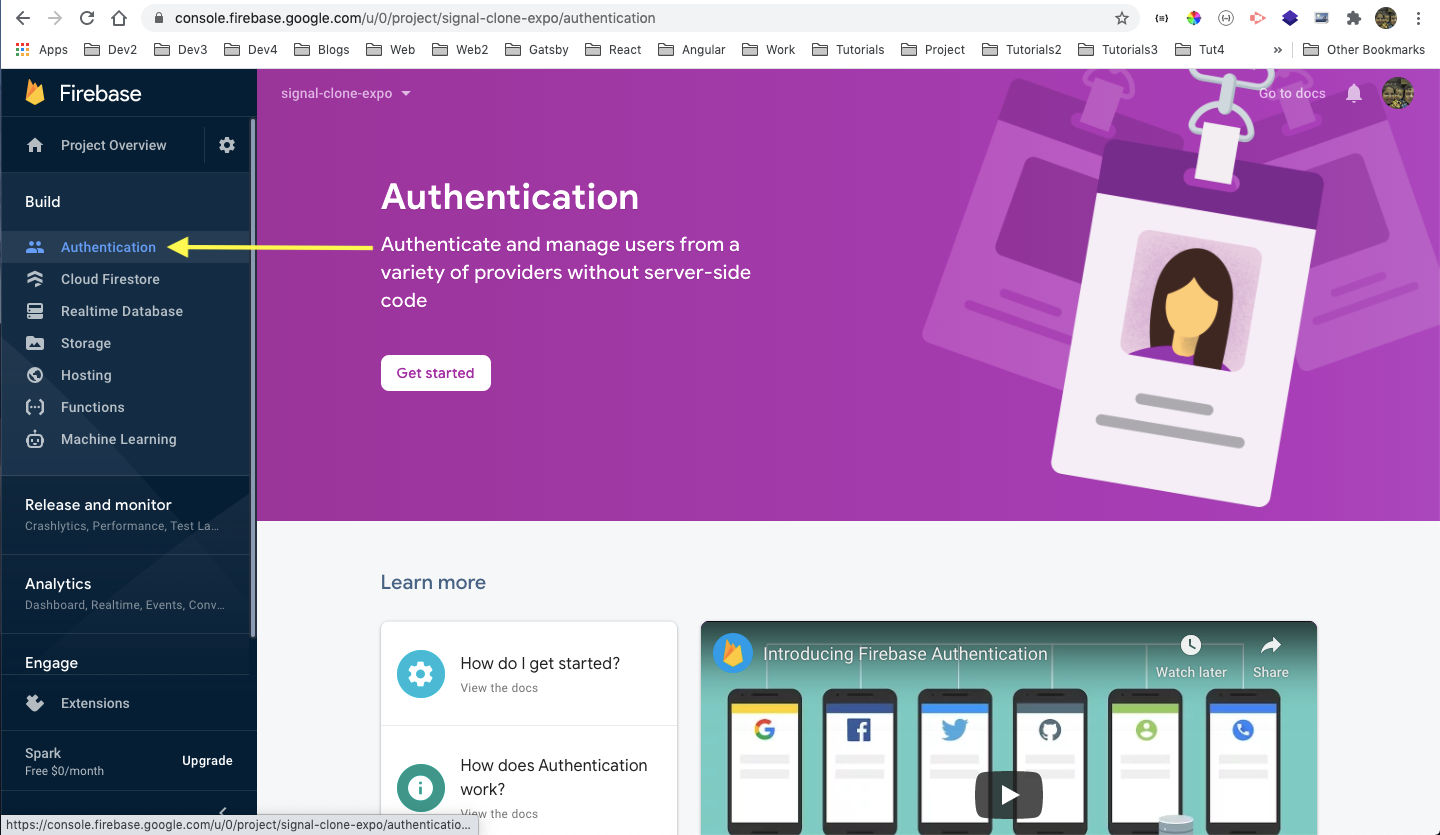Viewport: 1440px width, 835px height.
Task: Select Storage in the sidebar
Action: pyautogui.click(x=125, y=343)
